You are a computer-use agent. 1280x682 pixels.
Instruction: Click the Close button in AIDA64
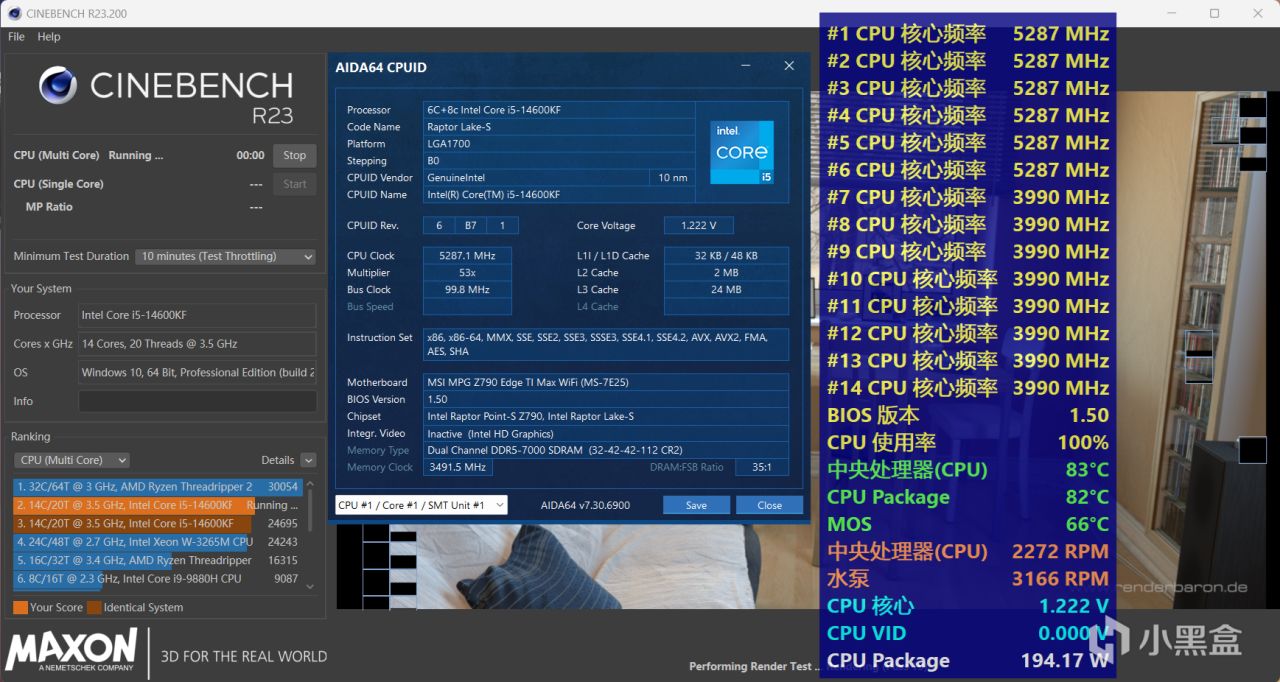click(x=769, y=505)
